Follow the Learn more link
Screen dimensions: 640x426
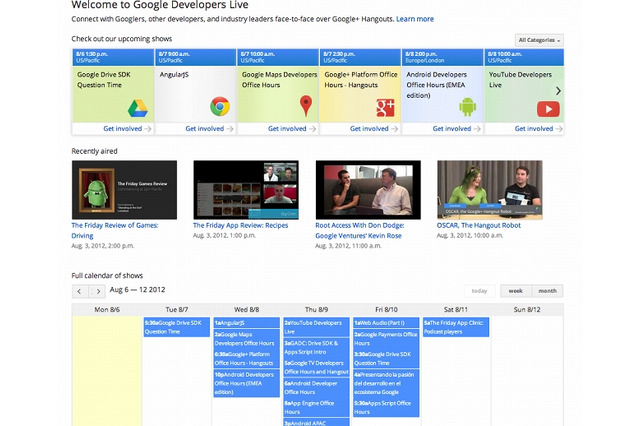pyautogui.click(x=415, y=19)
